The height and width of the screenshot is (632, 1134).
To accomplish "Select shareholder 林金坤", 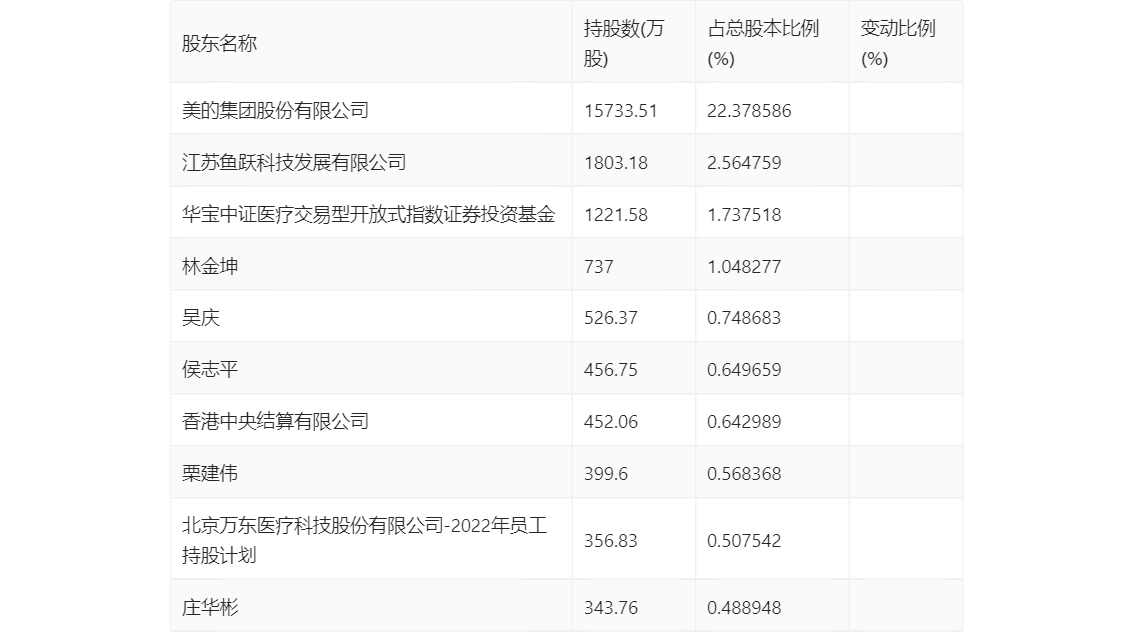I will click(x=210, y=266).
